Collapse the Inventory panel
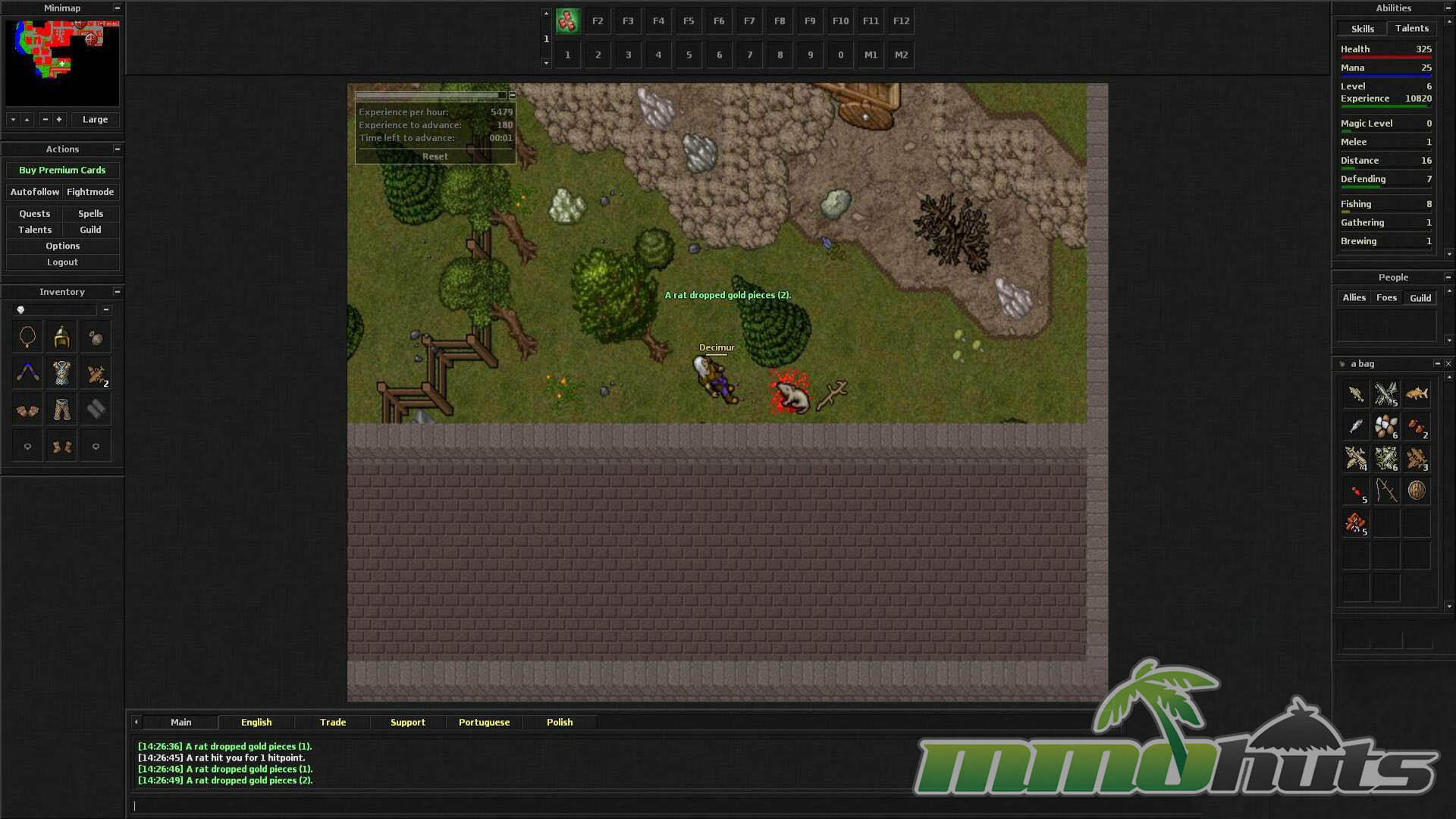The image size is (1456, 819). 118,291
